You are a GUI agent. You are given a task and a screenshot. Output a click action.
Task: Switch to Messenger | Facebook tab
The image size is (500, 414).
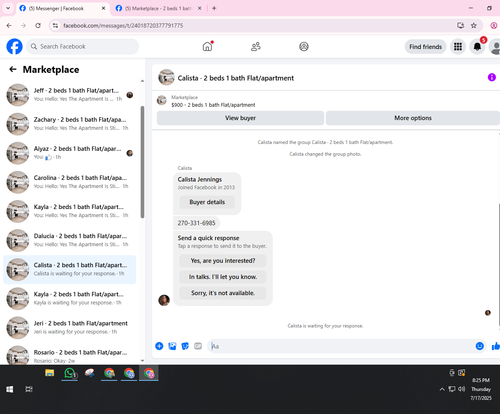(x=62, y=8)
